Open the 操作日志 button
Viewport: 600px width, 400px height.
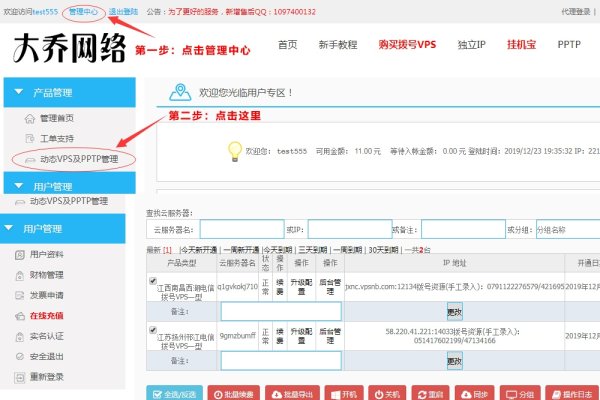point(572,393)
